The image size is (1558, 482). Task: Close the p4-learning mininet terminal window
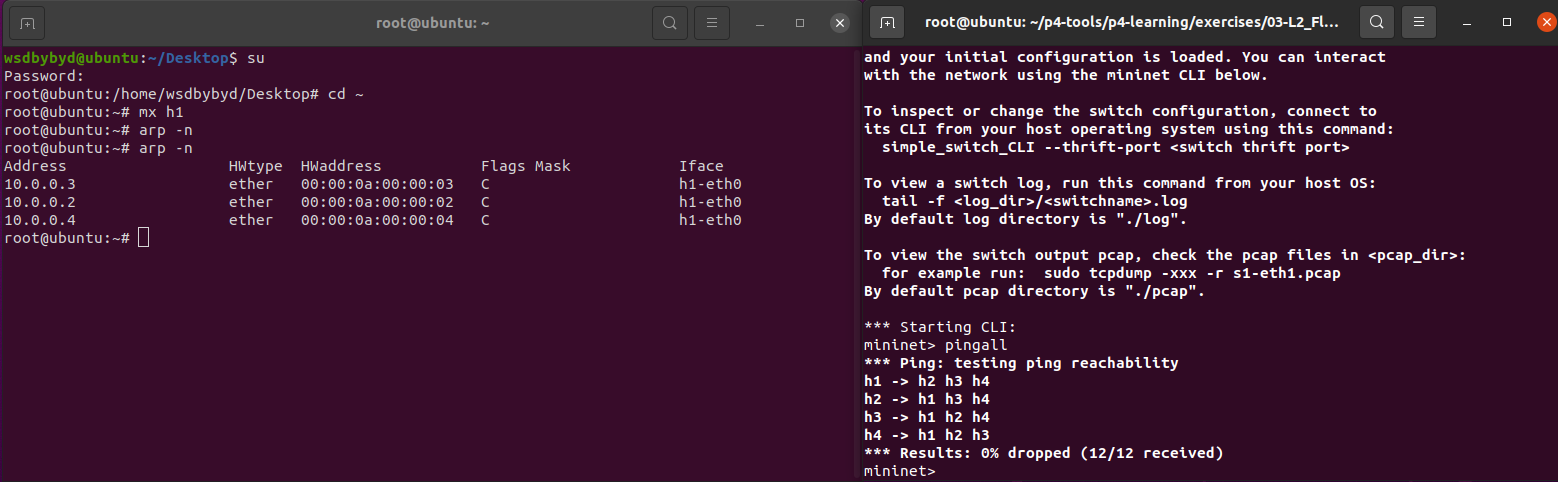pyautogui.click(x=1545, y=22)
